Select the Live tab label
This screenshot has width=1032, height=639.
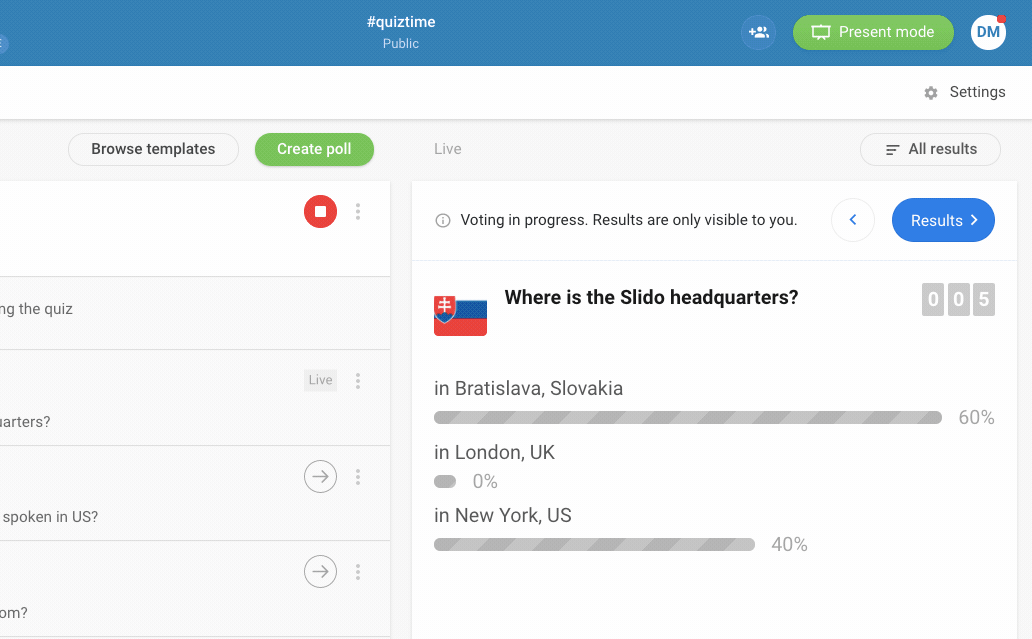click(x=448, y=149)
